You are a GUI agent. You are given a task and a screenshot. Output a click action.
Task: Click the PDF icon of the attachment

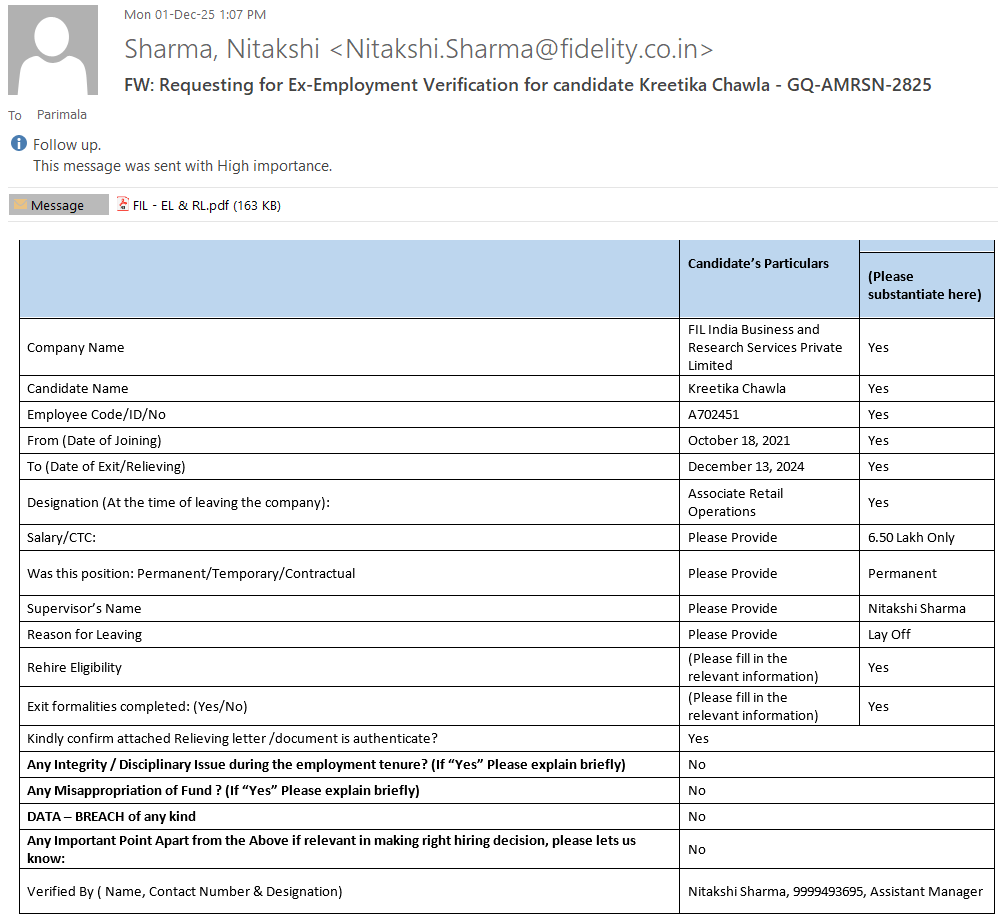pyautogui.click(x=123, y=204)
